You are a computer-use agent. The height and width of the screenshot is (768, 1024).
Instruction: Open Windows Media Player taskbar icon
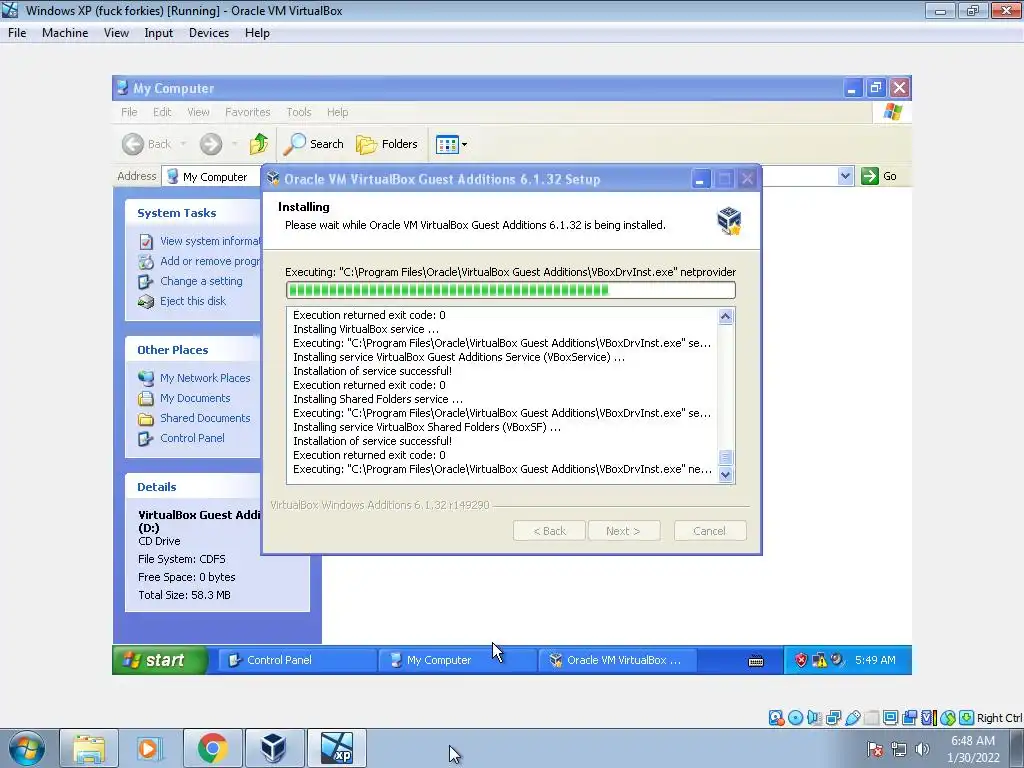coord(150,748)
